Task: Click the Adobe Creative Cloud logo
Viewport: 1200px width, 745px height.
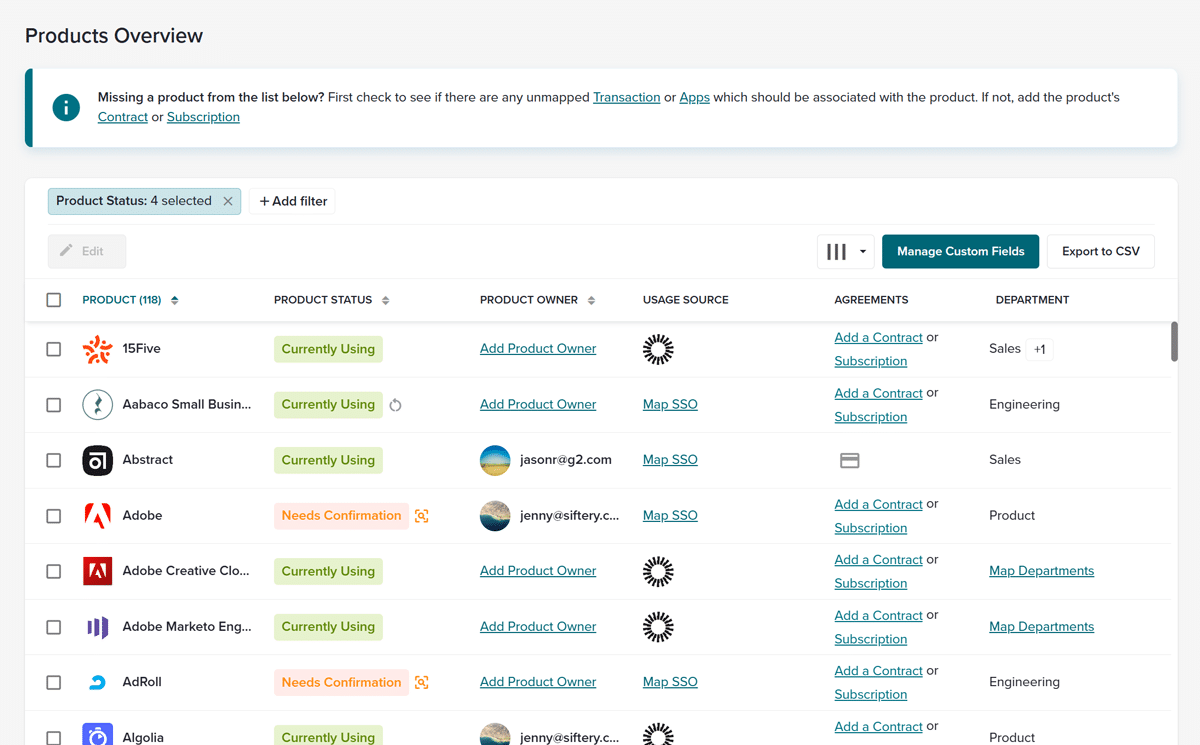Action: [x=97, y=571]
